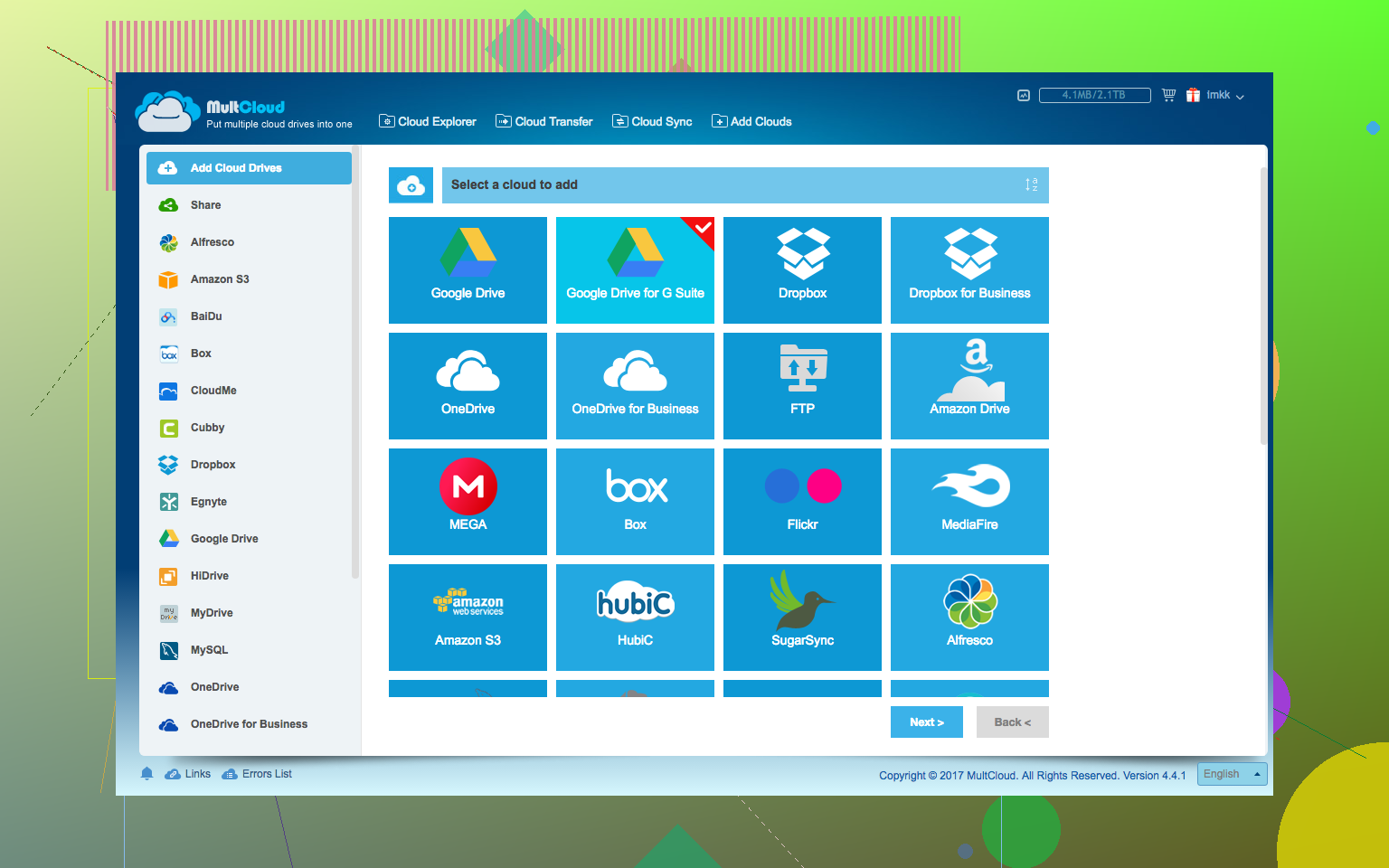1389x868 pixels.
Task: Open Box in the sidebar list
Action: 249,354
